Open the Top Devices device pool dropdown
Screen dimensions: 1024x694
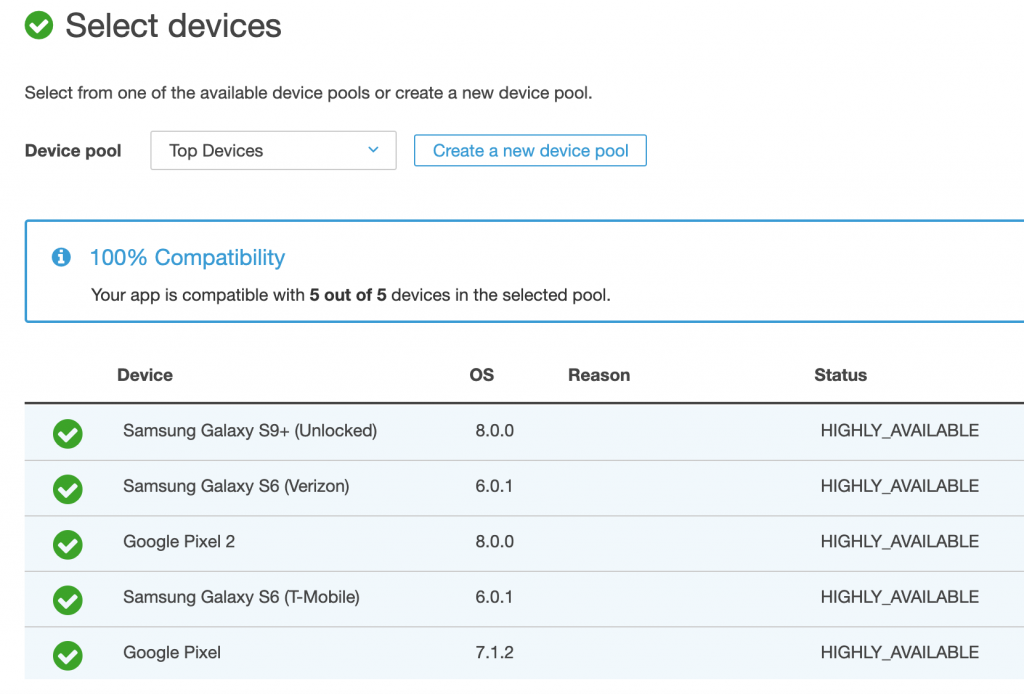point(273,151)
